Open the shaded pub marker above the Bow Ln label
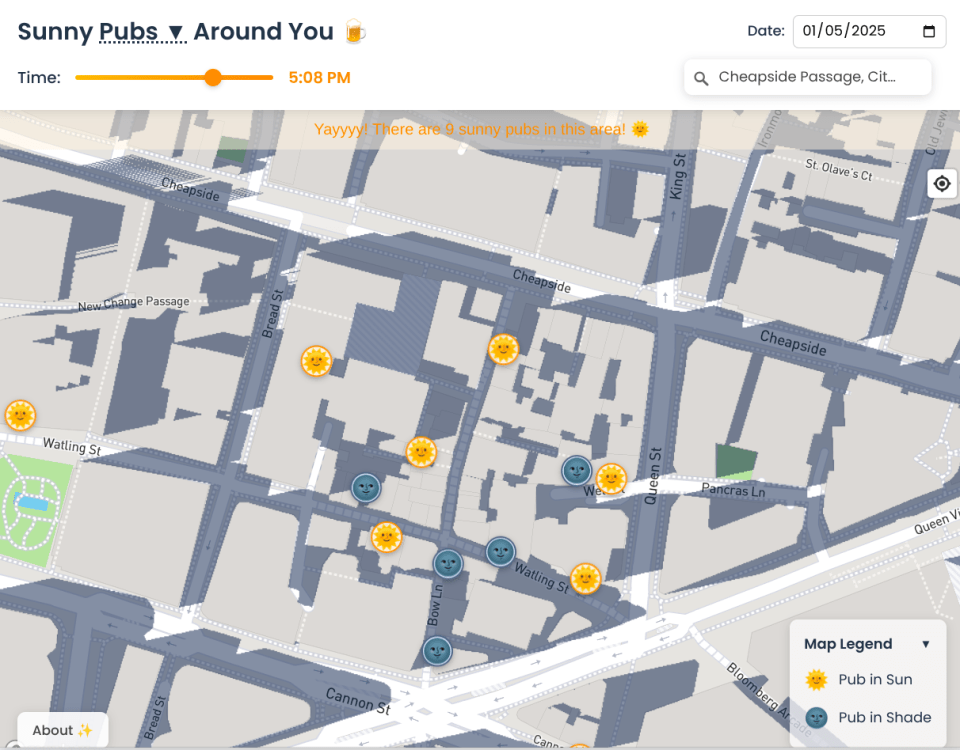Screen dimensions: 960x750 [x=448, y=564]
